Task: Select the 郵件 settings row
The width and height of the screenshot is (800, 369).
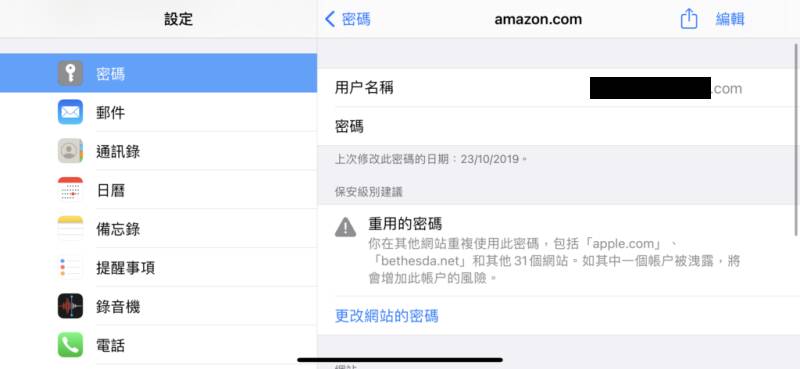Action: (x=158, y=112)
